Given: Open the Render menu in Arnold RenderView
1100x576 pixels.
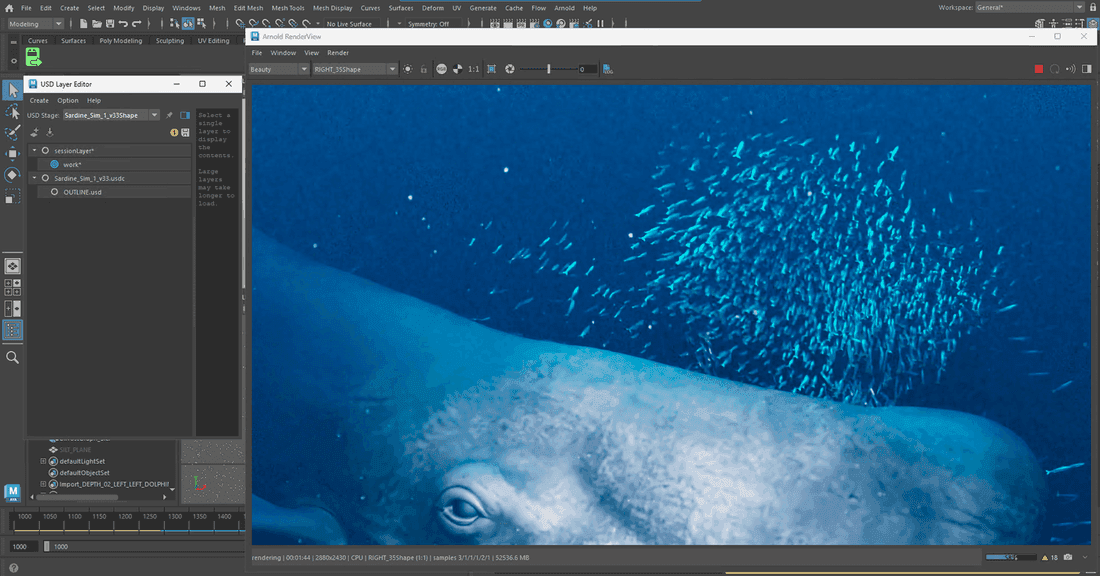Looking at the screenshot, I should coord(337,53).
